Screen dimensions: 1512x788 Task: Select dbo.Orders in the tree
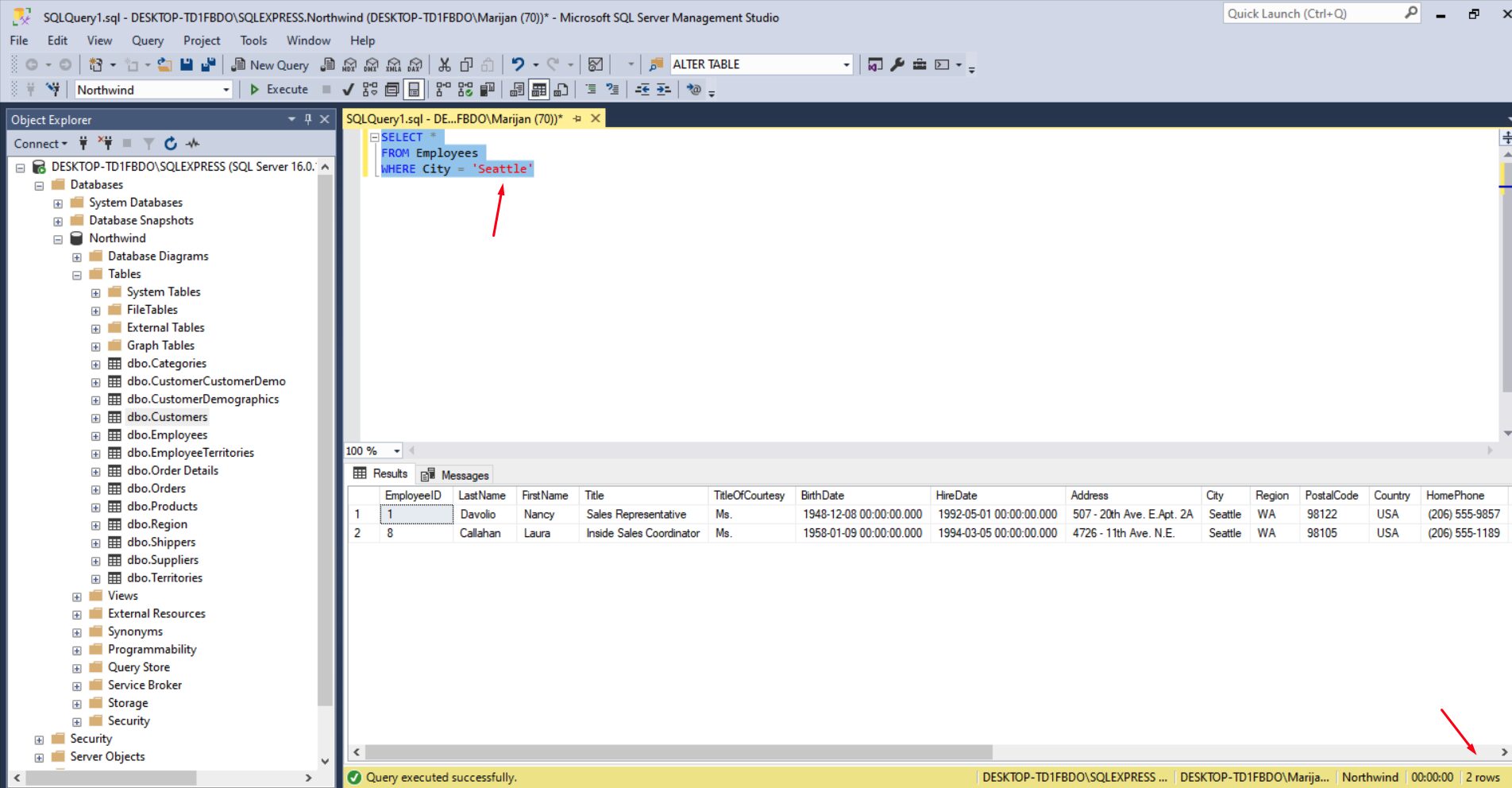pyautogui.click(x=156, y=489)
